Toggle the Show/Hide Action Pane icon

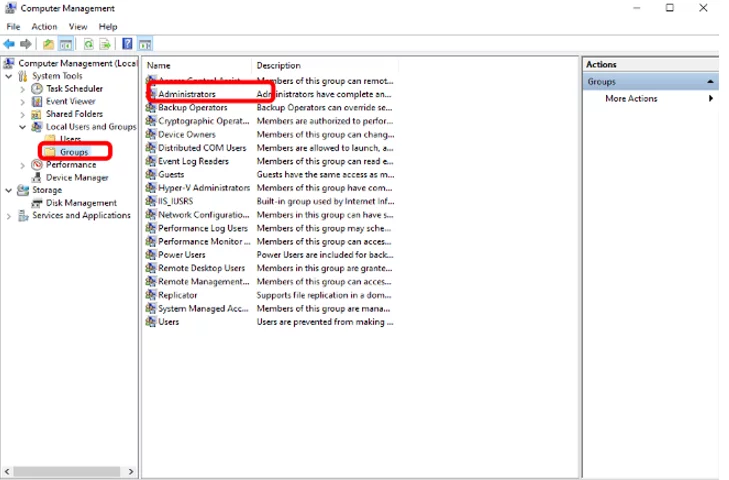pyautogui.click(x=145, y=44)
